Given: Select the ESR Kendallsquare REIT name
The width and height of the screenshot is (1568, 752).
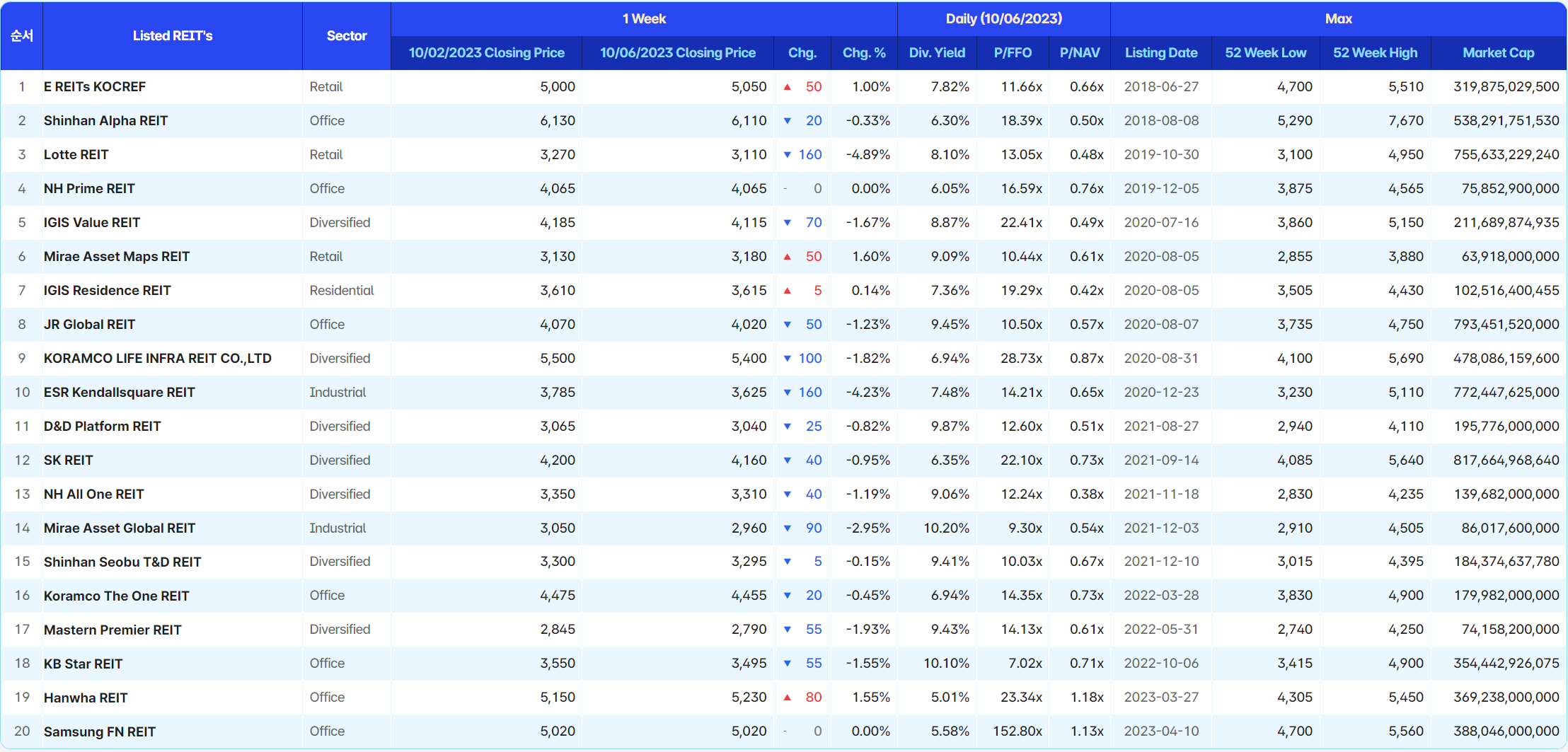Looking at the screenshot, I should click(120, 393).
